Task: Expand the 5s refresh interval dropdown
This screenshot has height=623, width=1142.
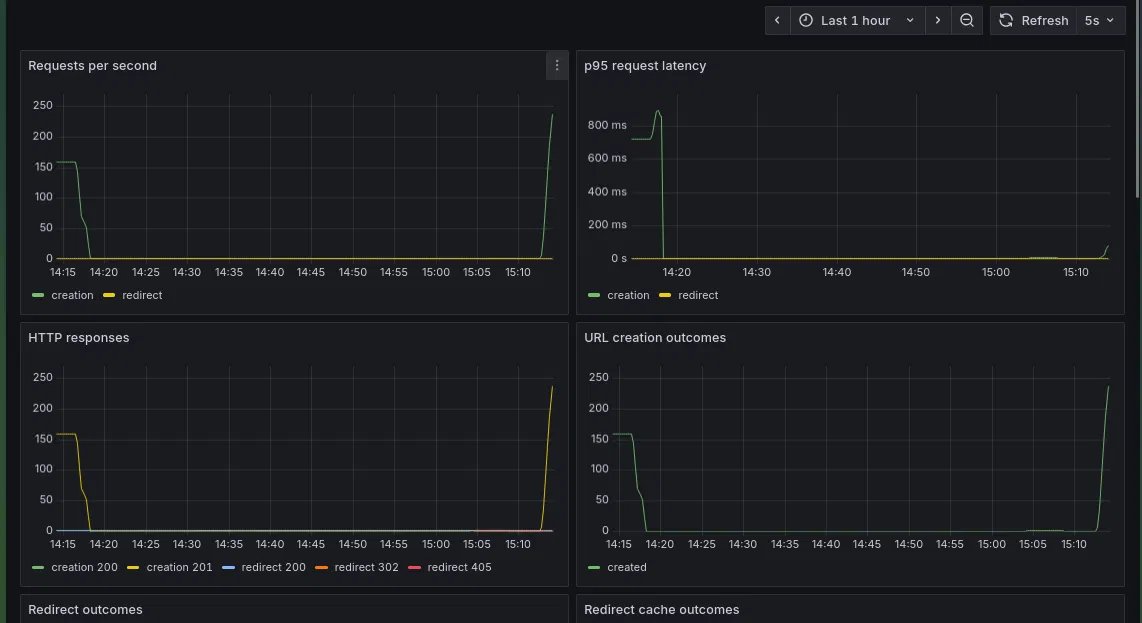Action: [x=1100, y=20]
